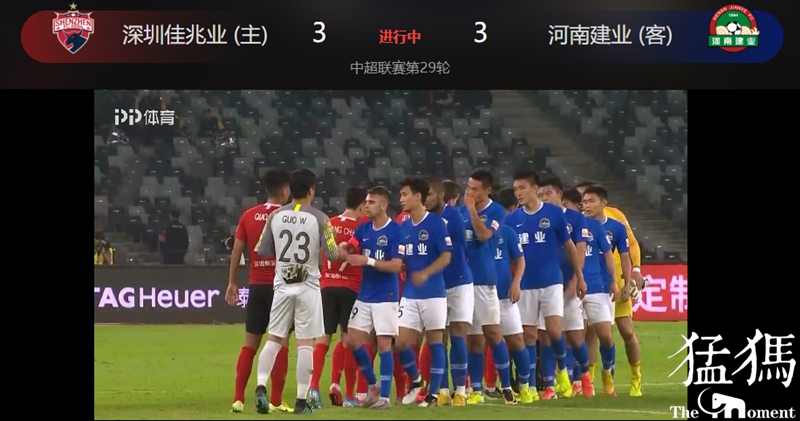Click the match video frame center
This screenshot has width=800, height=421.
pos(390,255)
